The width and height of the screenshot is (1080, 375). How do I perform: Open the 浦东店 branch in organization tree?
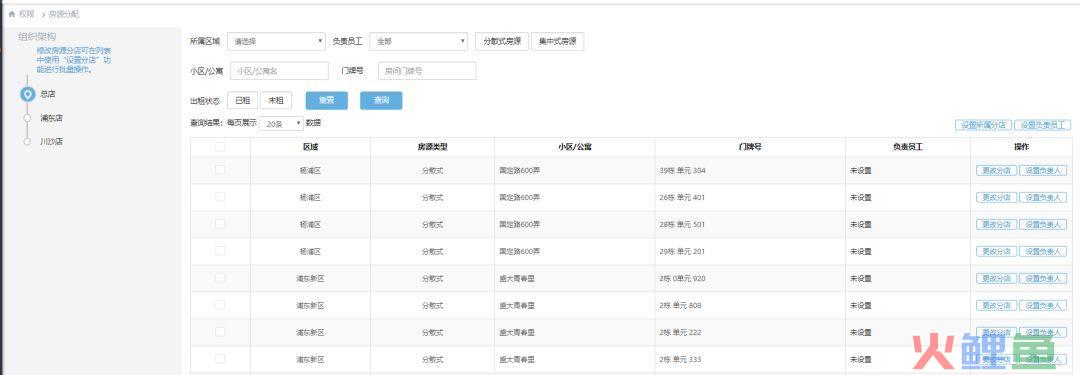click(51, 118)
